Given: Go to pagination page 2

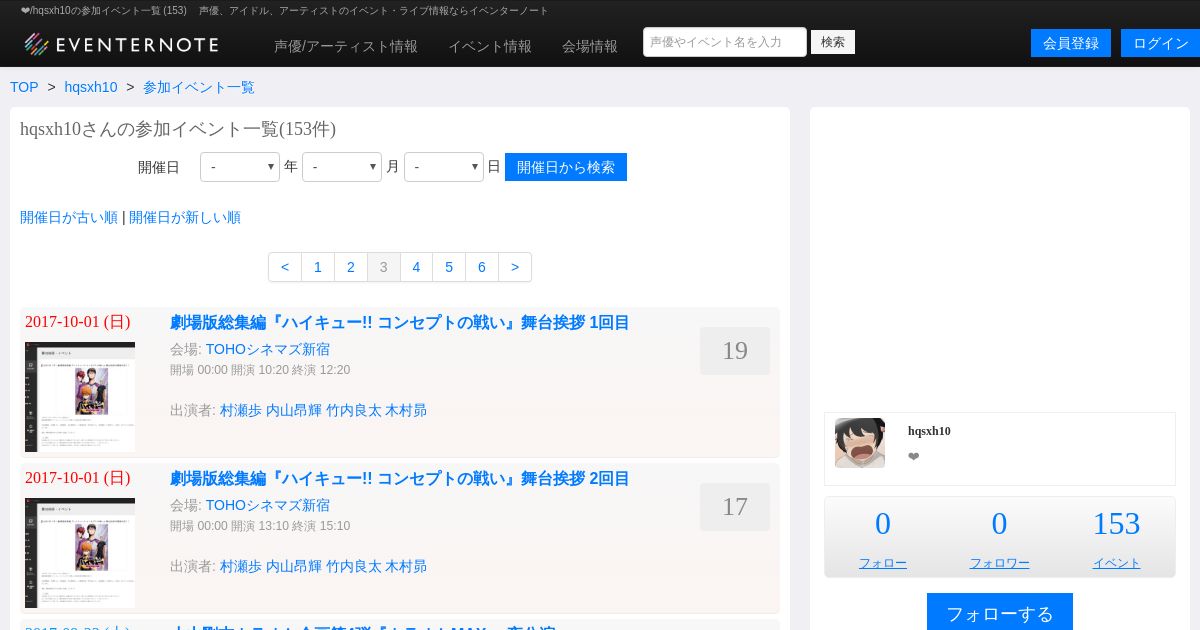Looking at the screenshot, I should pyautogui.click(x=351, y=267).
